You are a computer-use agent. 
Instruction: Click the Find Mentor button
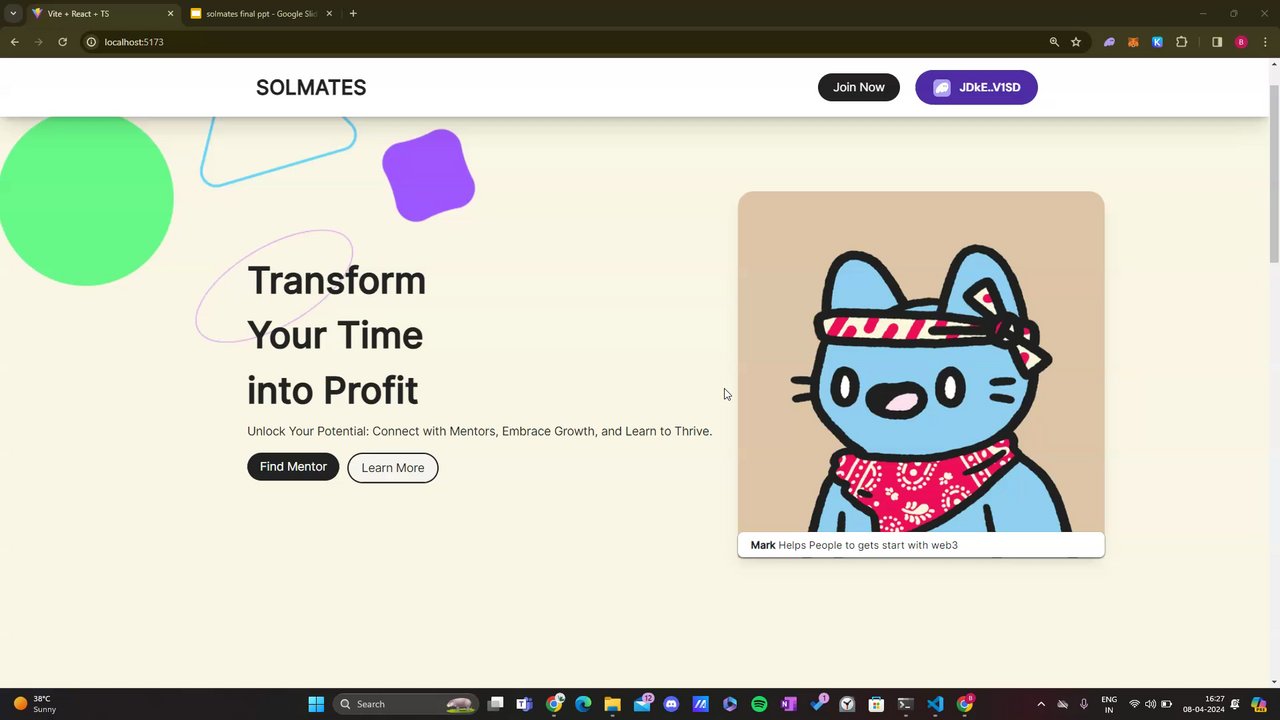tap(293, 467)
